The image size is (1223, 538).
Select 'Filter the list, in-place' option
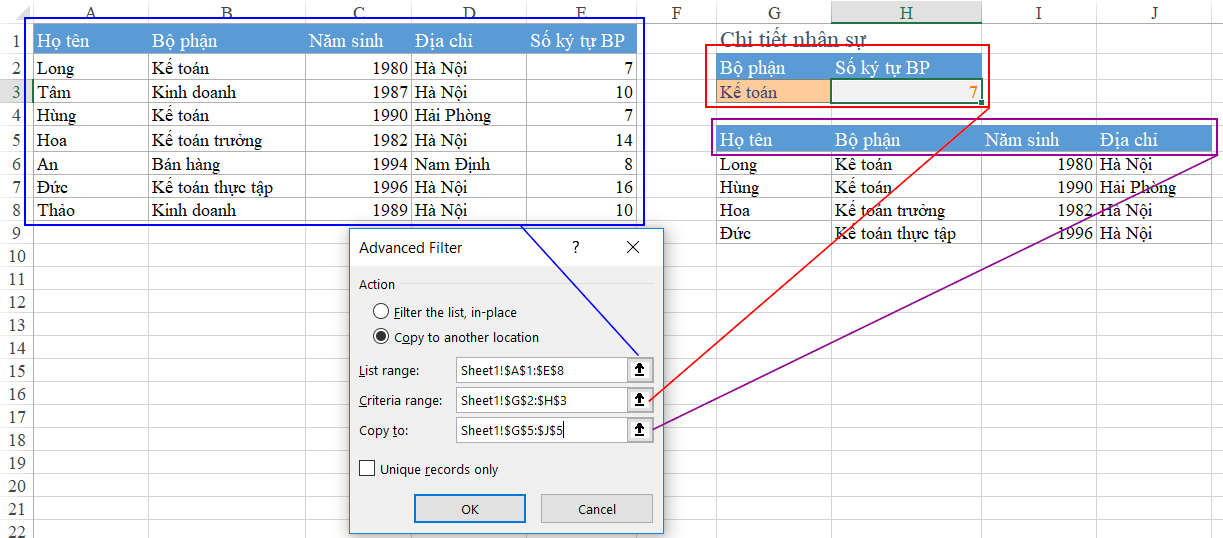381,312
